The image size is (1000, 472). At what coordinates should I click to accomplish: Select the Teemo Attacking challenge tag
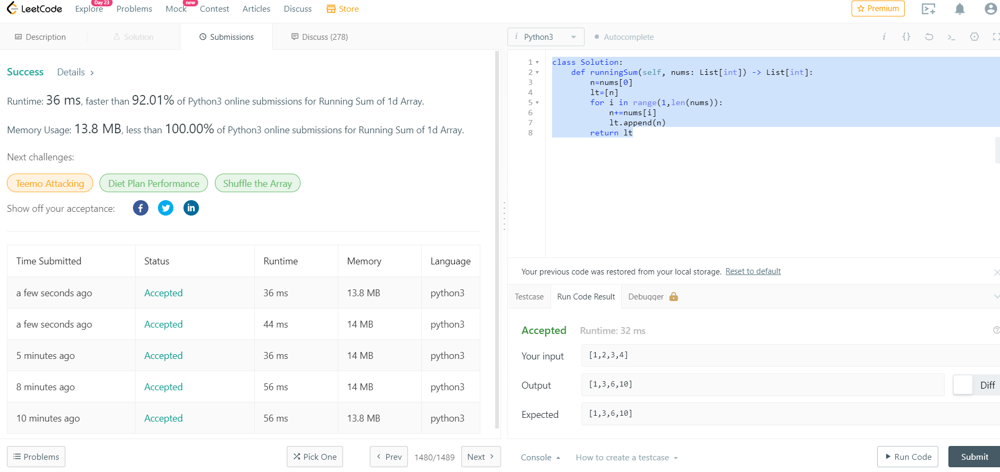point(50,184)
